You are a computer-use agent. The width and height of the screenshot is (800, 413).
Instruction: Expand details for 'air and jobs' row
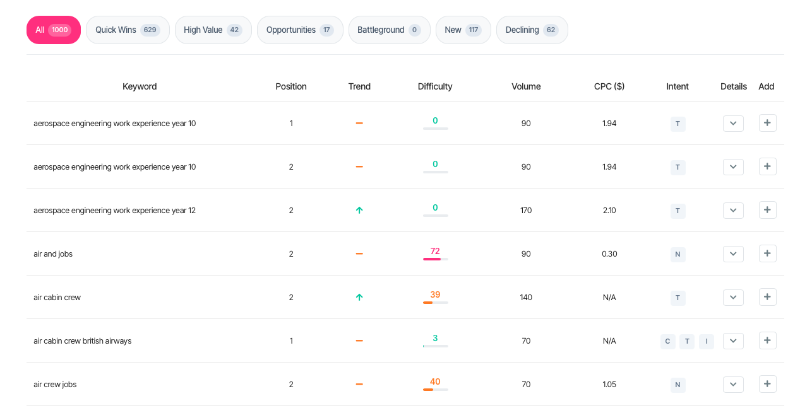pos(733,254)
